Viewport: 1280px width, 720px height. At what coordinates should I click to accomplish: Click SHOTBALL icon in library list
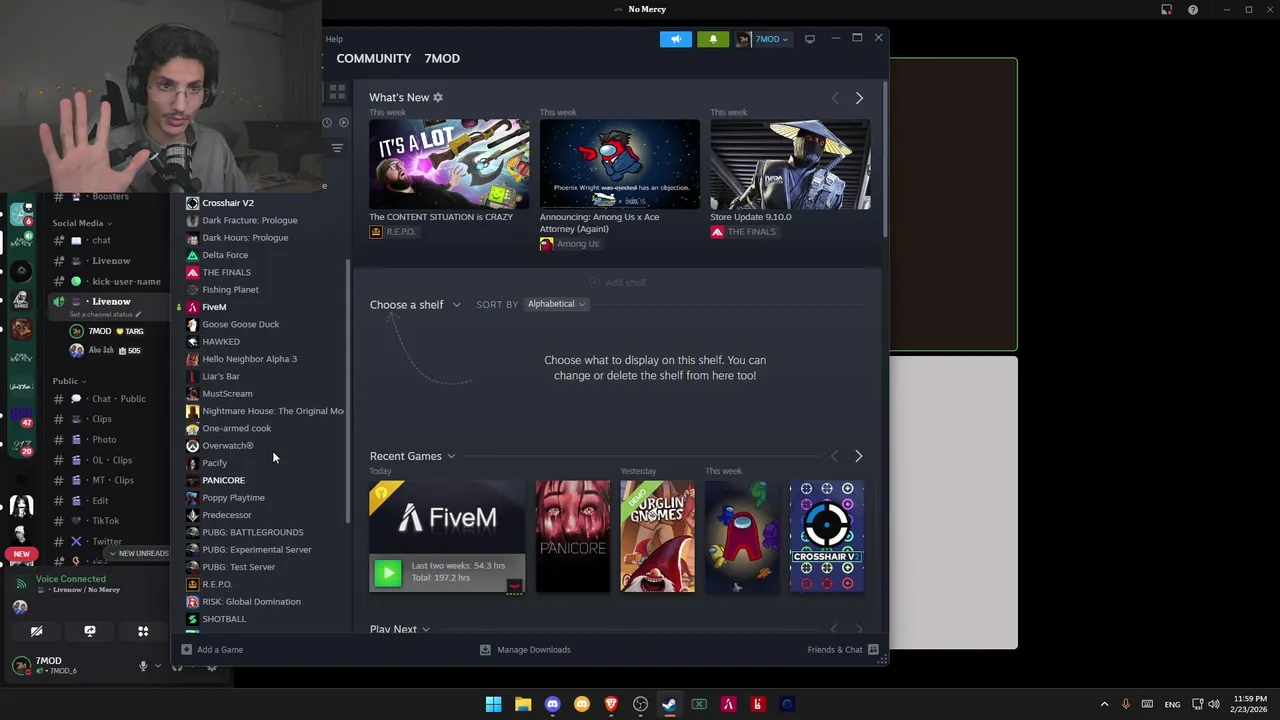(193, 619)
